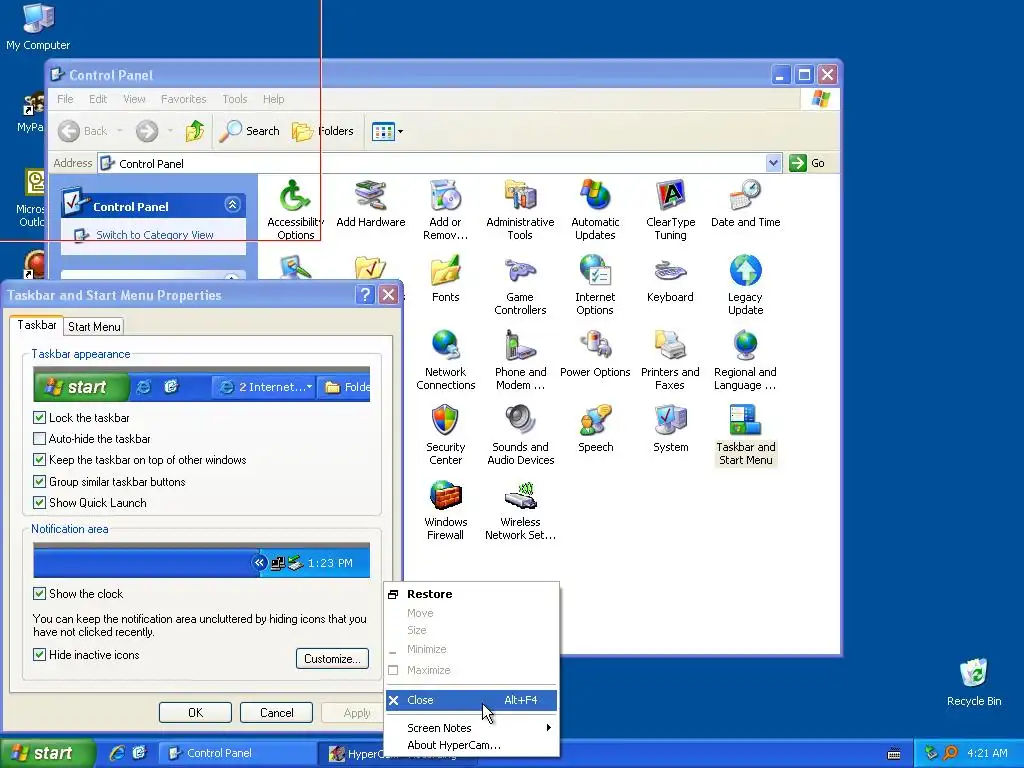Open Power Options icon
The height and width of the screenshot is (768, 1024).
pyautogui.click(x=595, y=354)
